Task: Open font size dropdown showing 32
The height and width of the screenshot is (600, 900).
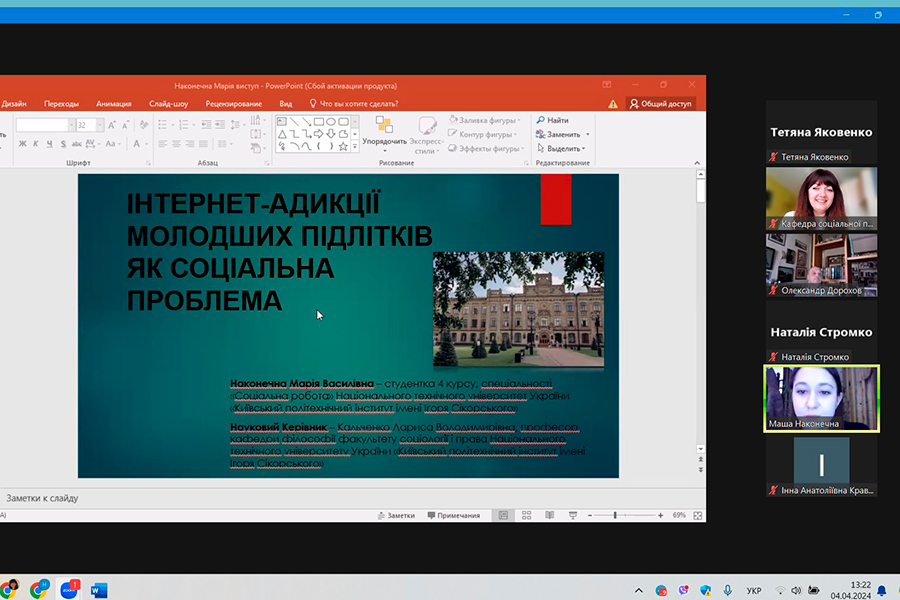Action: click(98, 125)
